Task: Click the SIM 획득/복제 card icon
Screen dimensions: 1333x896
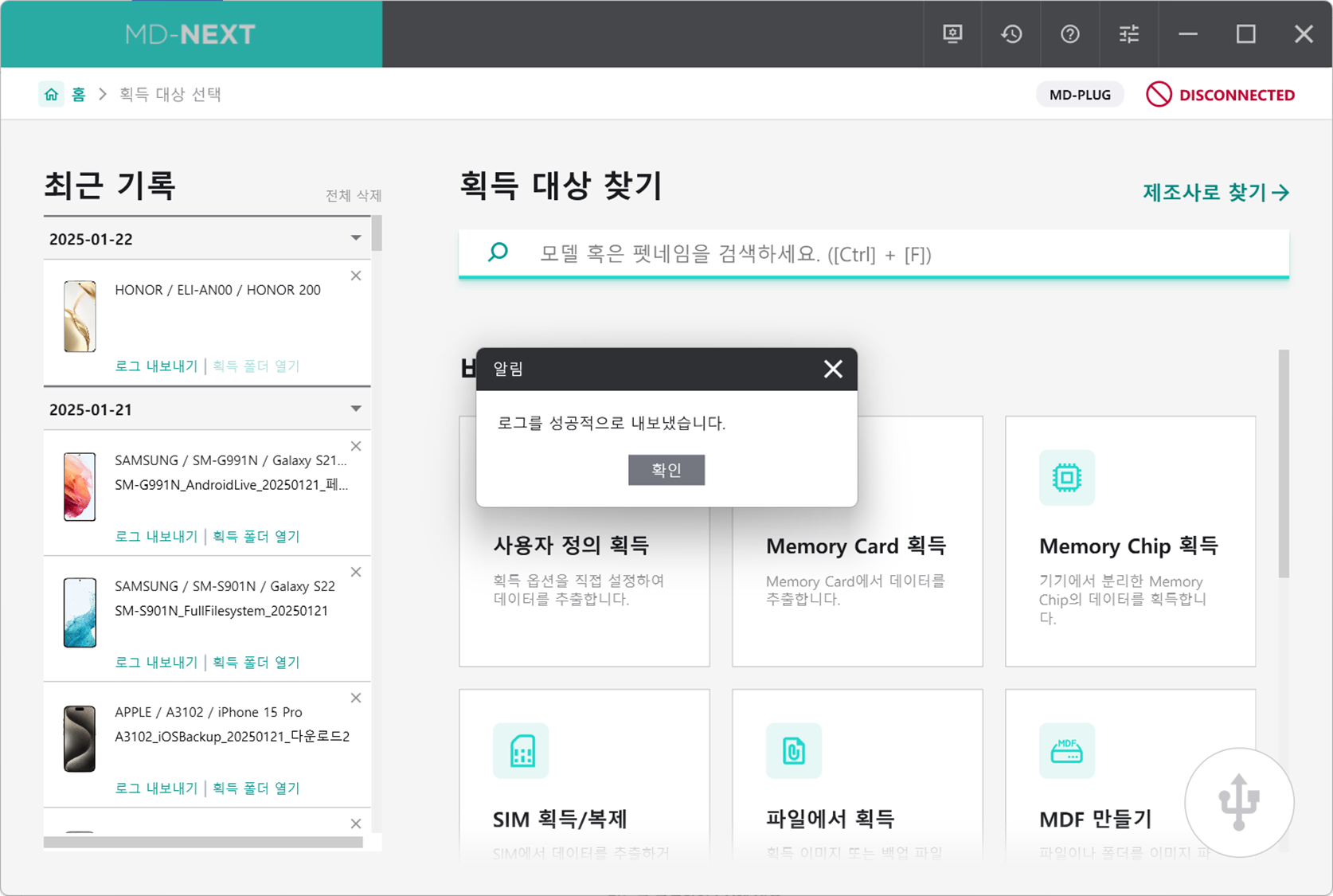Action: (521, 750)
